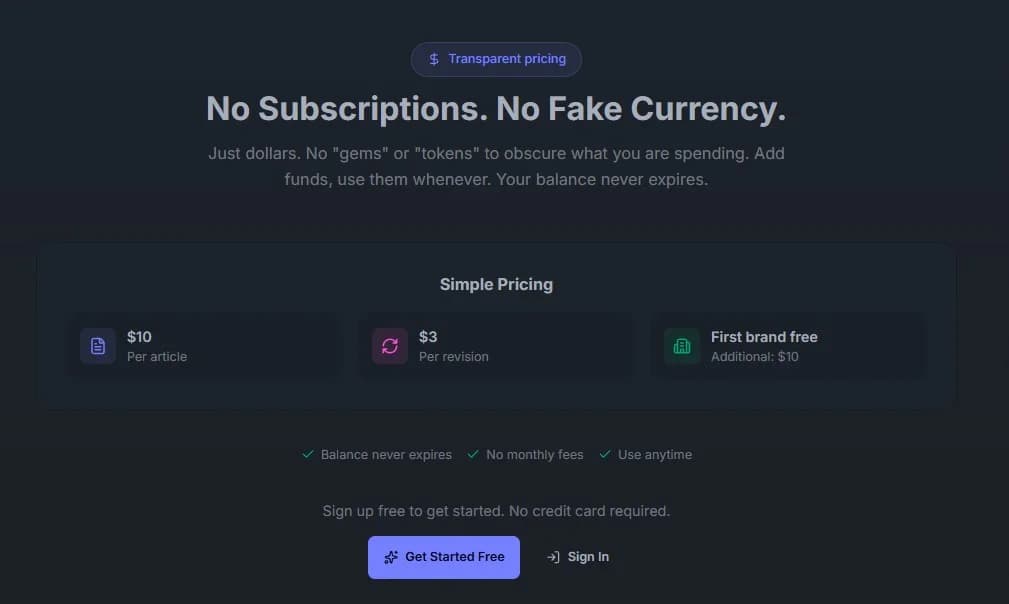
Task: Click the sparkles icon on Get Started
Action: point(389,557)
